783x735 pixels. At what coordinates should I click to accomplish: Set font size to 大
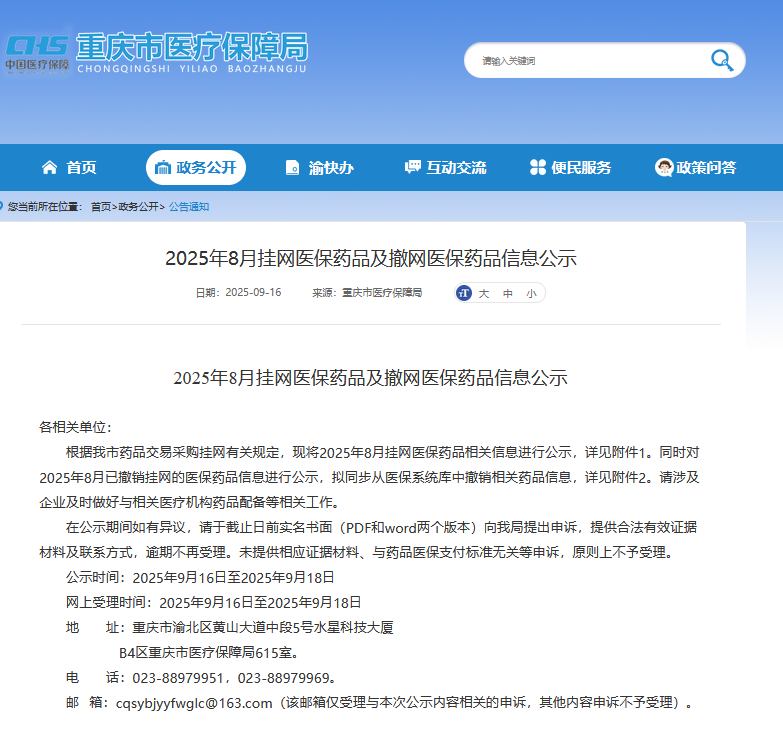pos(483,294)
